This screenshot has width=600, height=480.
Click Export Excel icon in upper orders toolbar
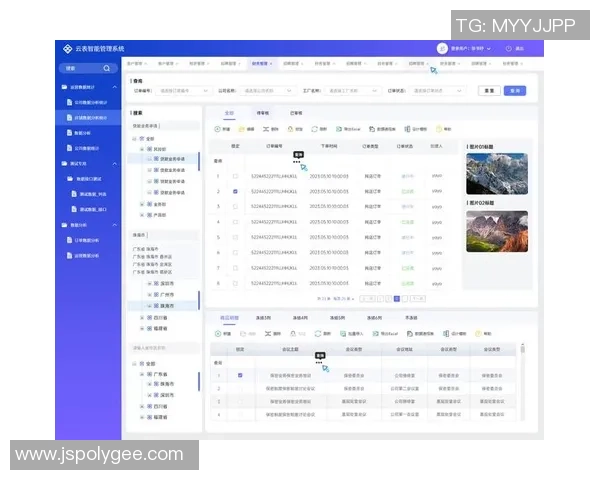(x=339, y=129)
